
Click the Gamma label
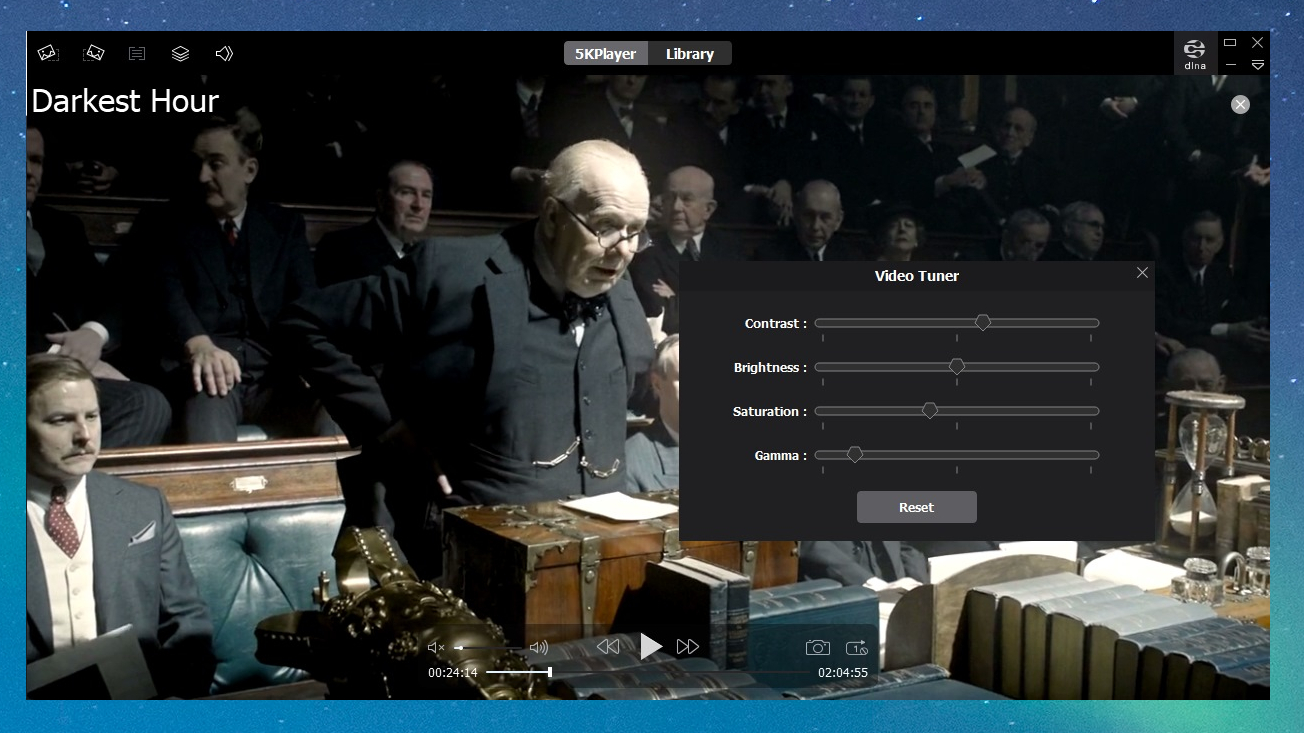pyautogui.click(x=780, y=456)
